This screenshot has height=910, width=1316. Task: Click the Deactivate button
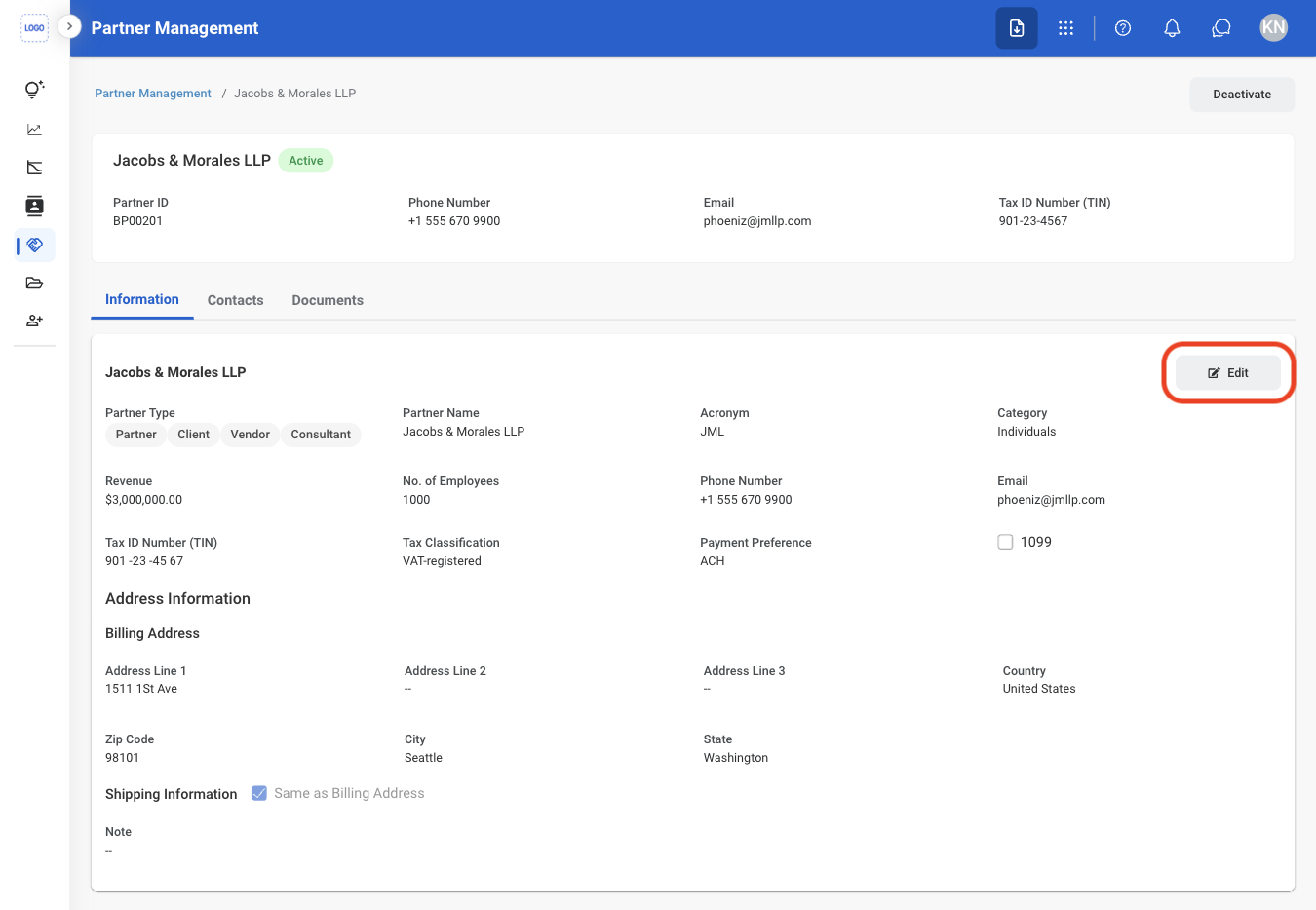click(1242, 95)
